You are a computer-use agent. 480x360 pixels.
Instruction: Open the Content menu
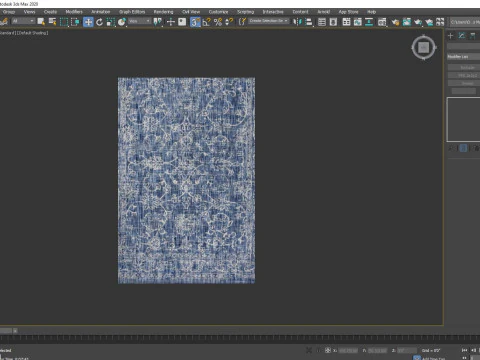pyautogui.click(x=300, y=12)
